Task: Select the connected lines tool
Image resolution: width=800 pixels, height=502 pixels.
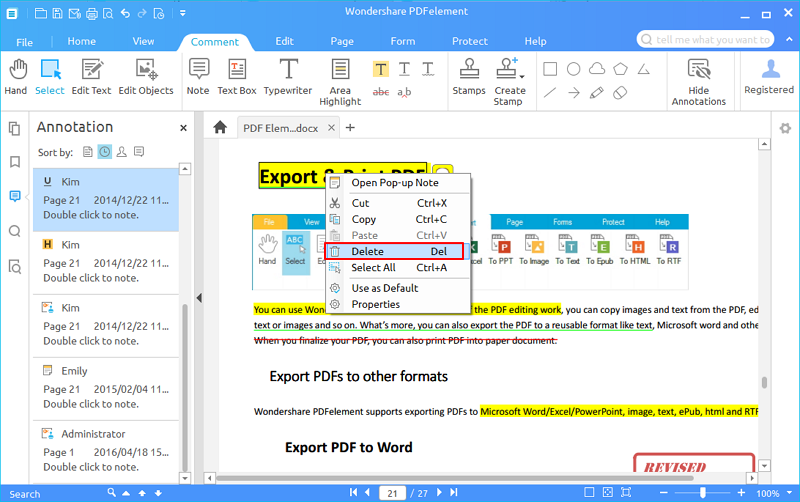Action: (x=644, y=69)
